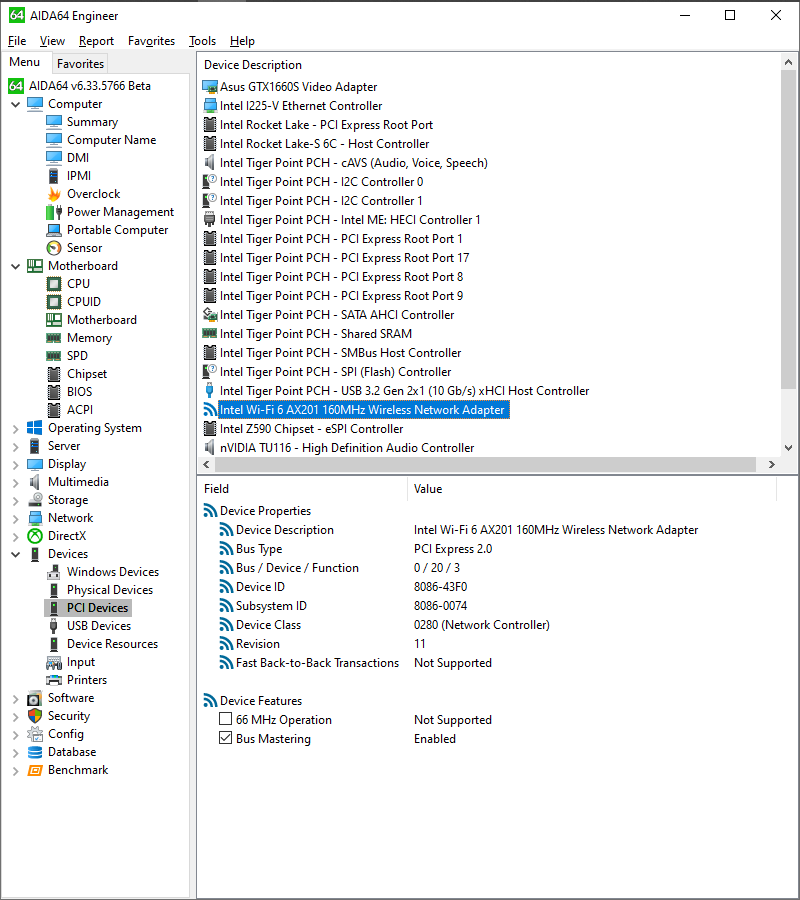Click the Asus GTX1660S Video Adapter icon
800x900 pixels.
(209, 86)
